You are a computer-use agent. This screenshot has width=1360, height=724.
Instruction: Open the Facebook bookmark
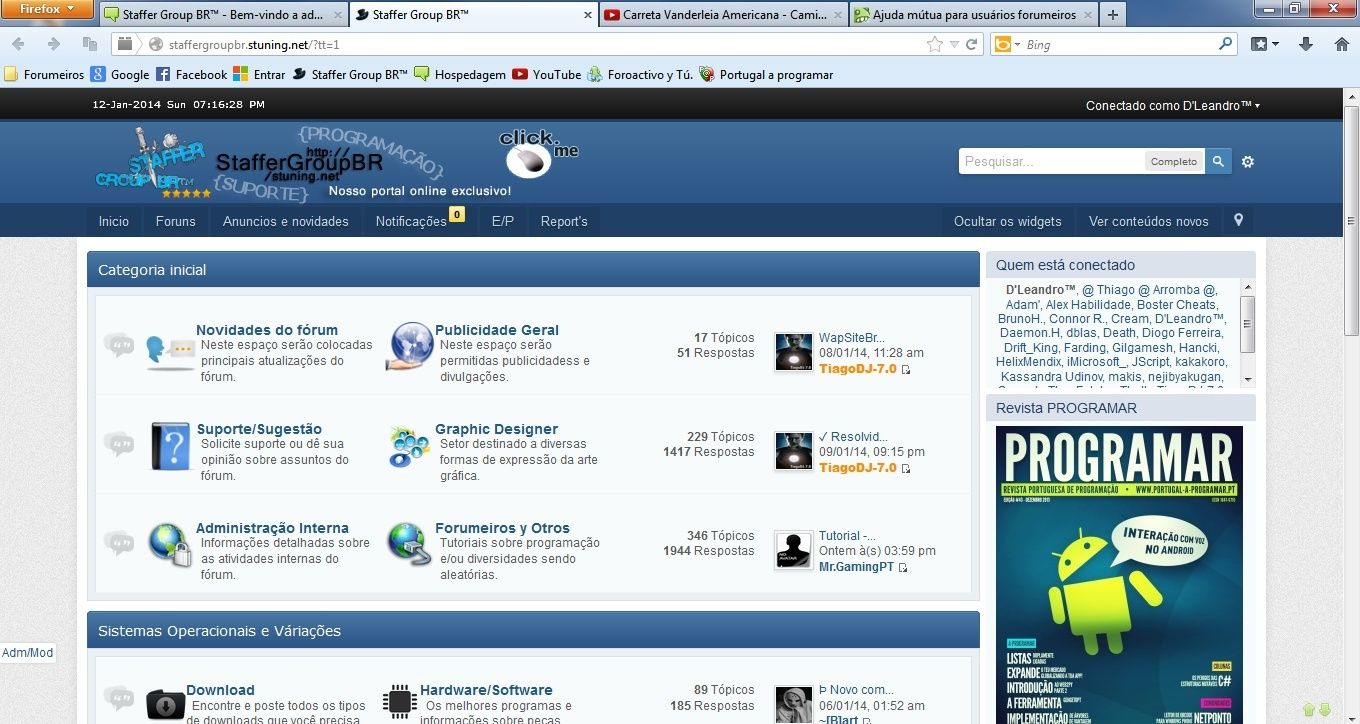click(191, 74)
